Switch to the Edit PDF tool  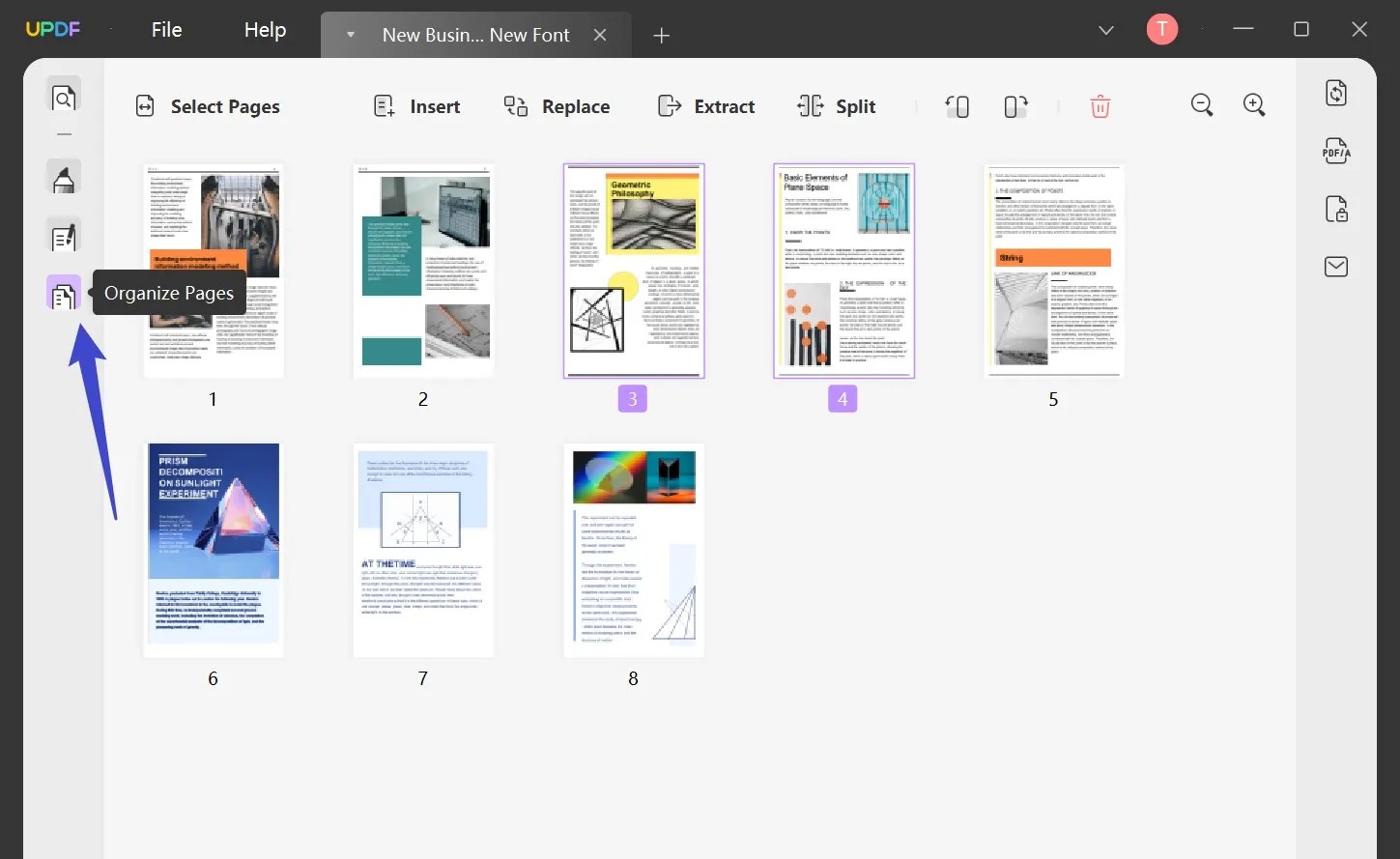[63, 235]
